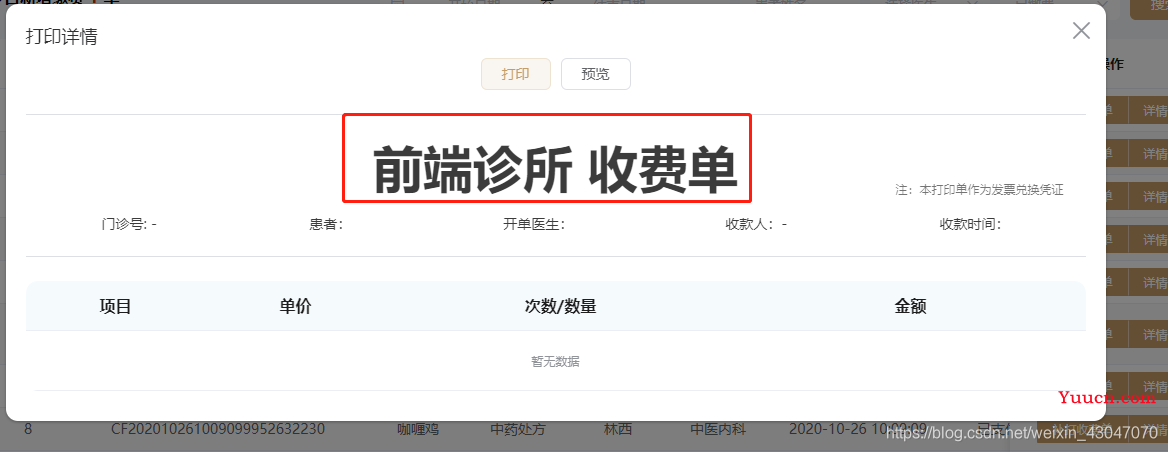
Task: Click the 暂无数据 empty table message
Action: pos(555,362)
